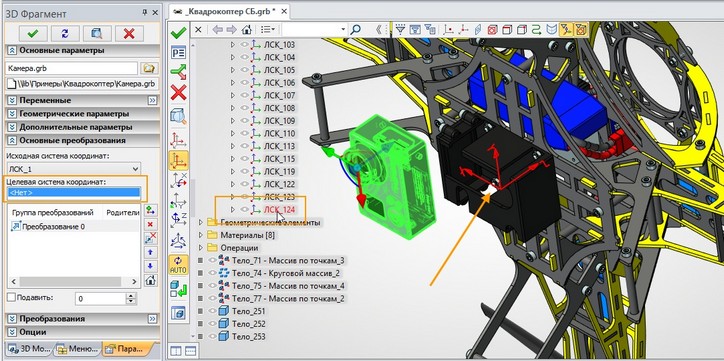The width and height of the screenshot is (724, 361).
Task: Expand the Материалы [8] folder
Action: point(201,235)
